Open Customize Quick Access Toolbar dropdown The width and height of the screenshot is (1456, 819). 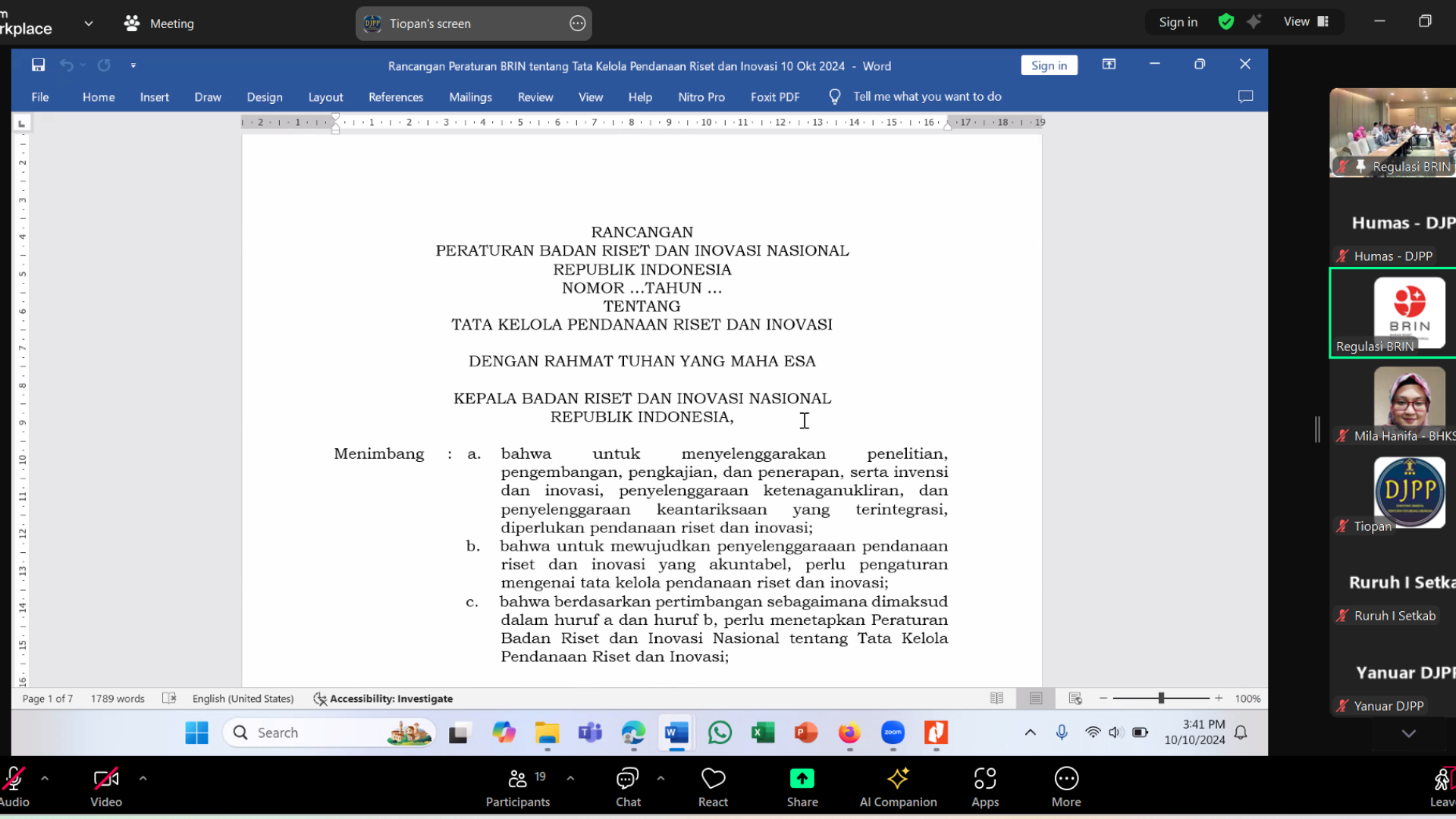pyautogui.click(x=133, y=66)
